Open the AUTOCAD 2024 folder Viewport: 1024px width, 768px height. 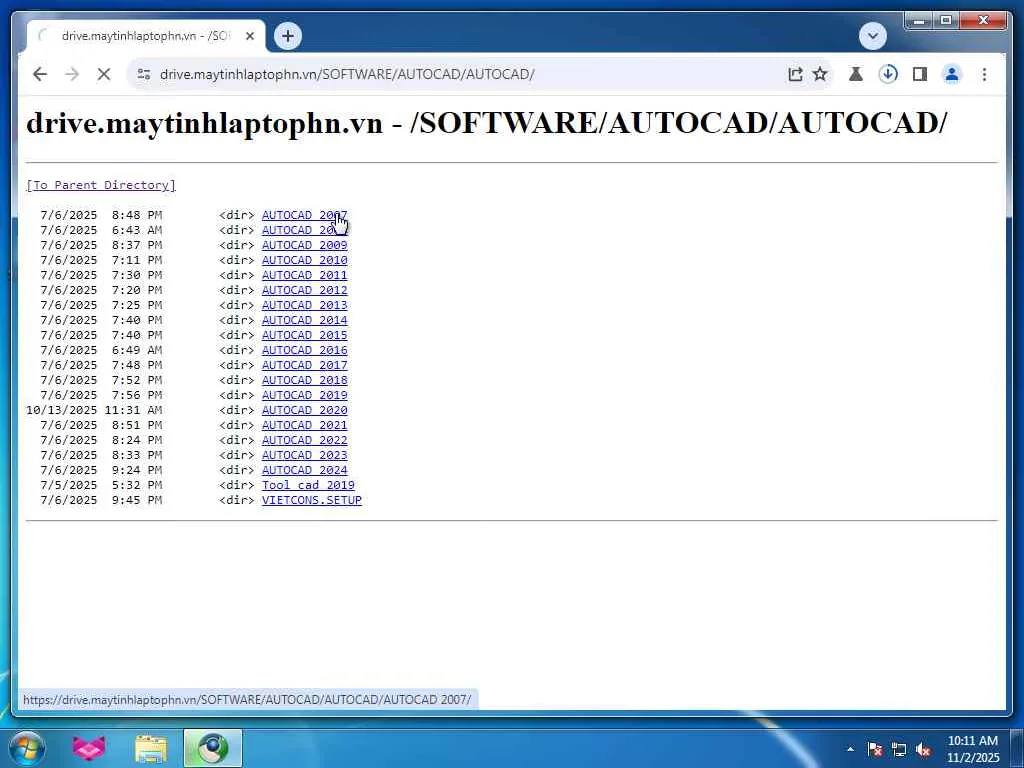pyautogui.click(x=304, y=470)
